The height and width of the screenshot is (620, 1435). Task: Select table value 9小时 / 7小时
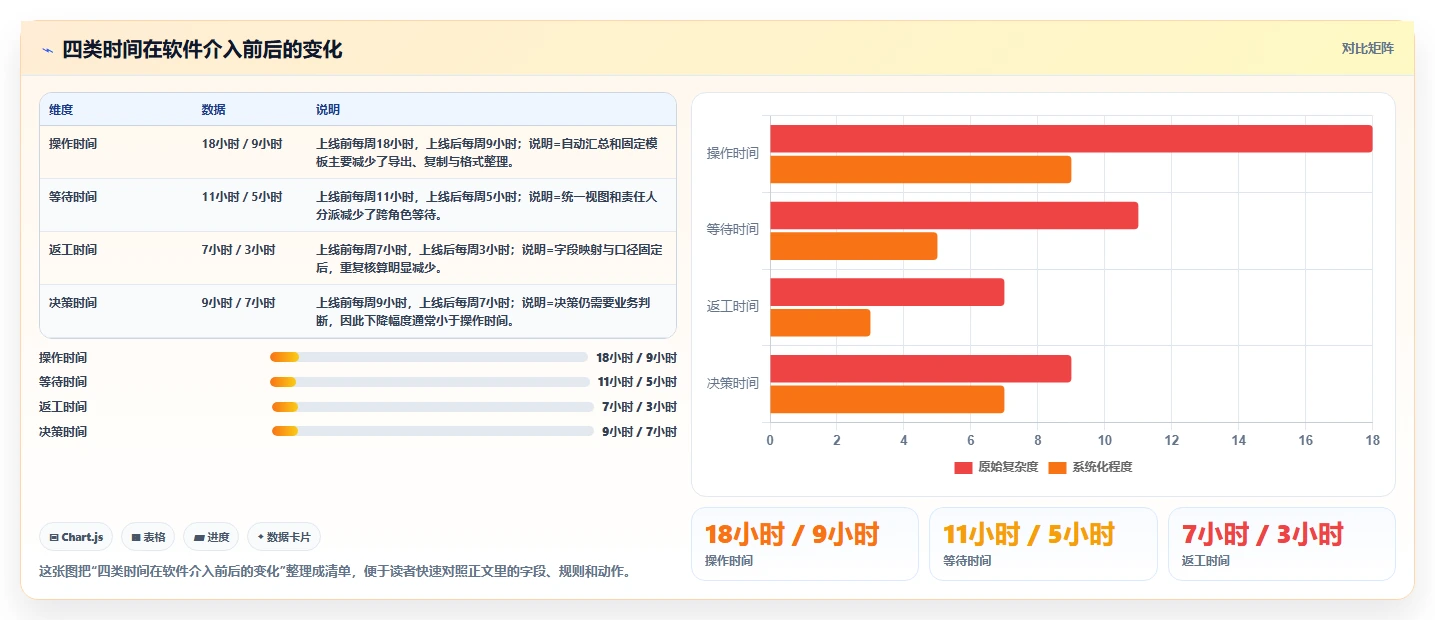(238, 302)
